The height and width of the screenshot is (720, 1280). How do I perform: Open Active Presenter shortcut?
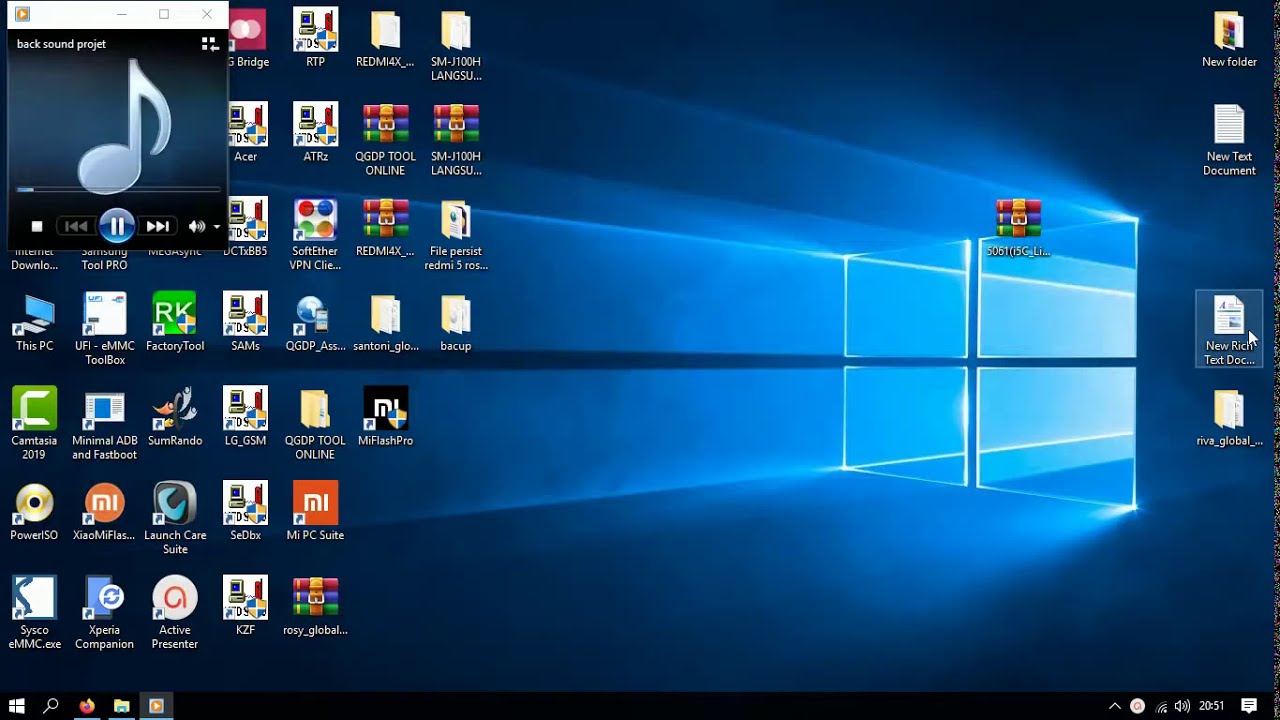(175, 614)
